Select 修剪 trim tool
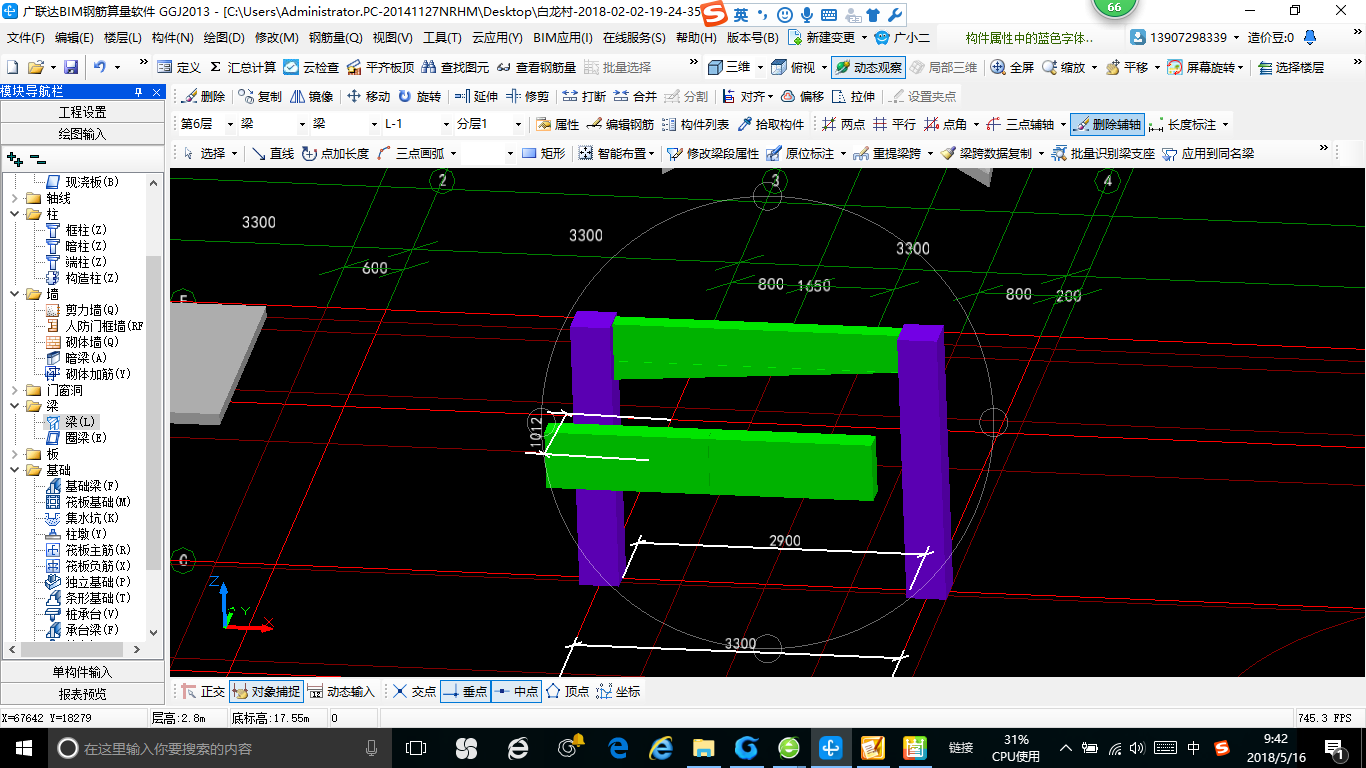The width and height of the screenshot is (1366, 768). tap(527, 96)
